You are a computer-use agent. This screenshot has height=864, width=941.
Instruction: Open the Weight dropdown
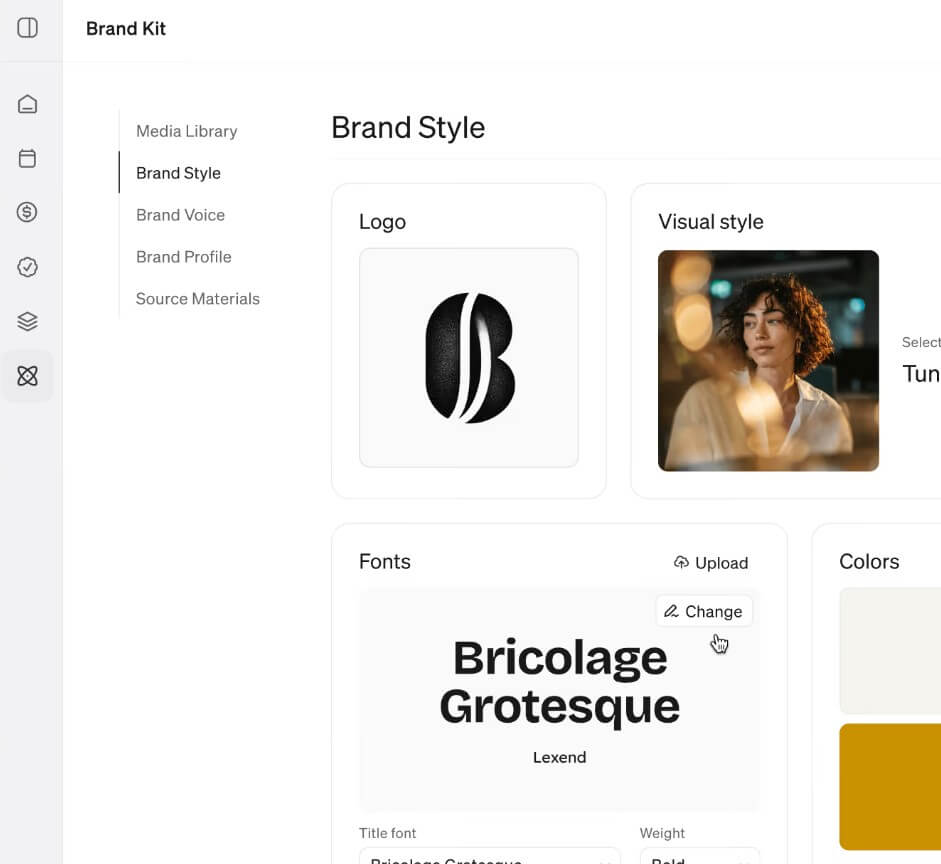point(700,856)
